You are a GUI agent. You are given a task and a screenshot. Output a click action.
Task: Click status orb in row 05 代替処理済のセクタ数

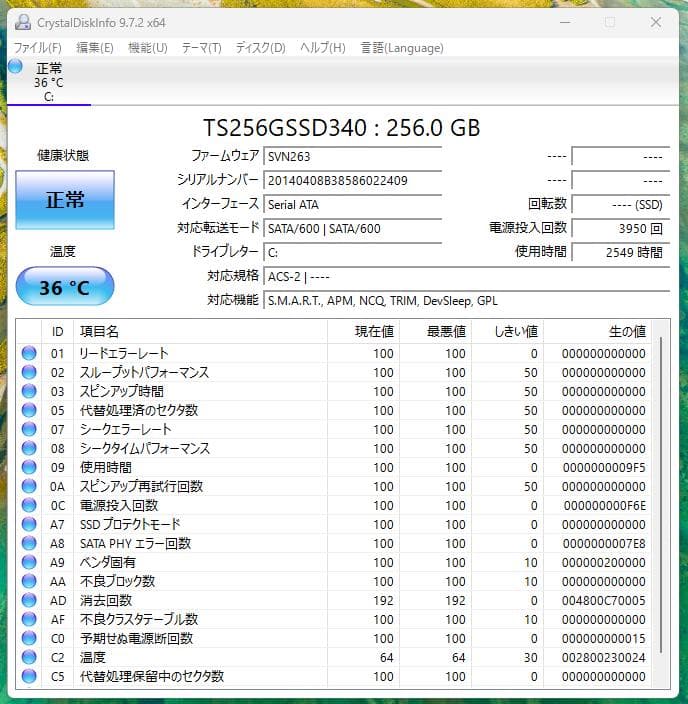[x=29, y=410]
